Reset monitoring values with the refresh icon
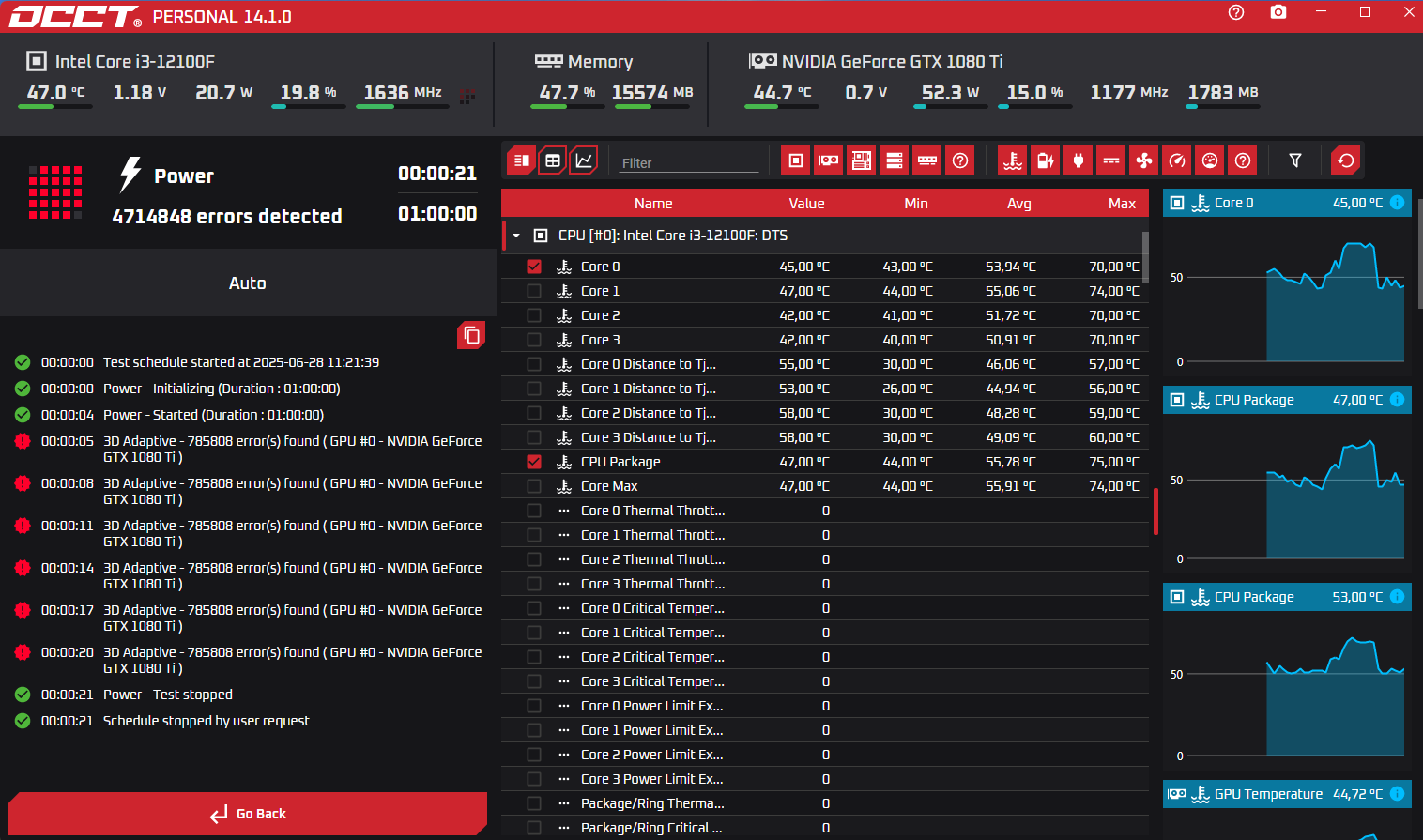Screen dimensions: 1423x840 click(x=1346, y=160)
